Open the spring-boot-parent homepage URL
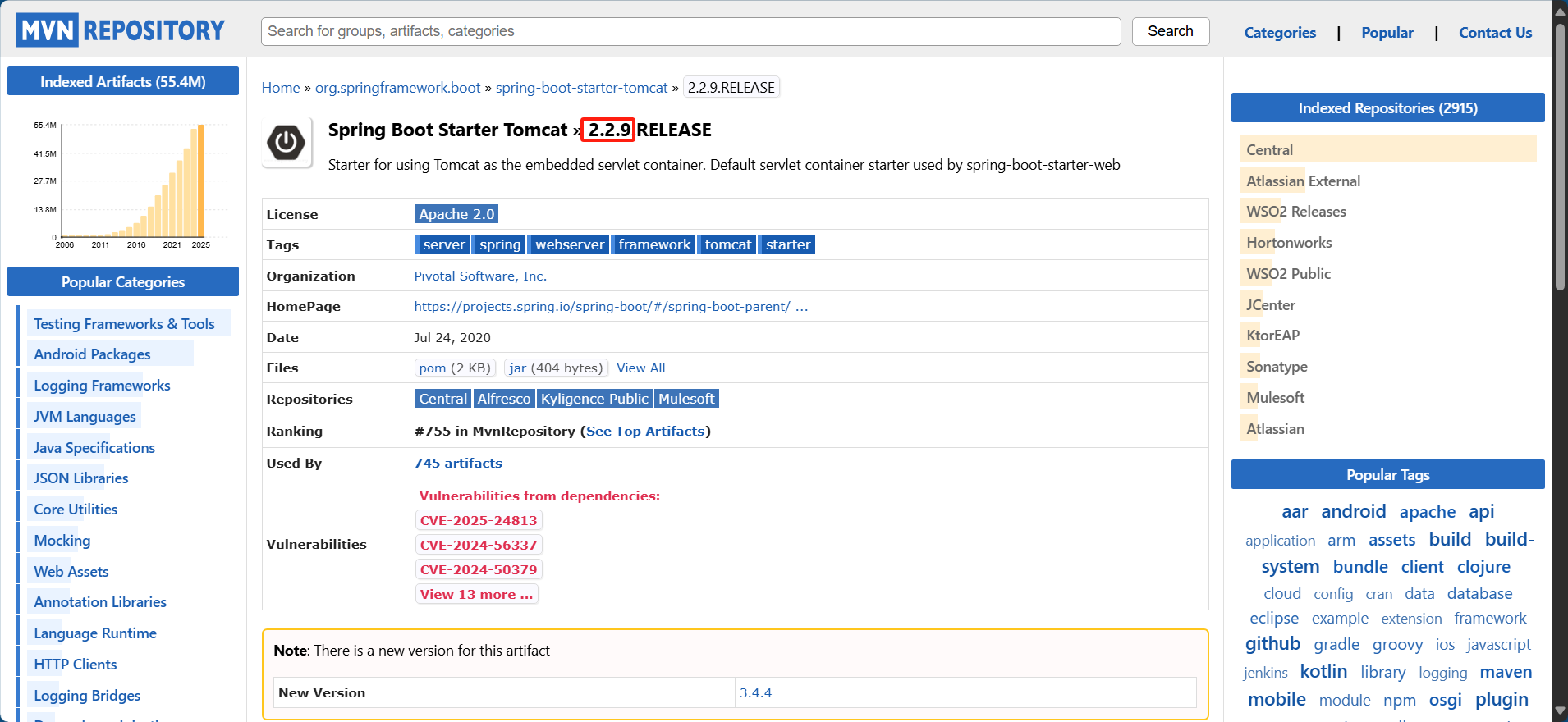This screenshot has height=722, width=1568. (x=611, y=307)
